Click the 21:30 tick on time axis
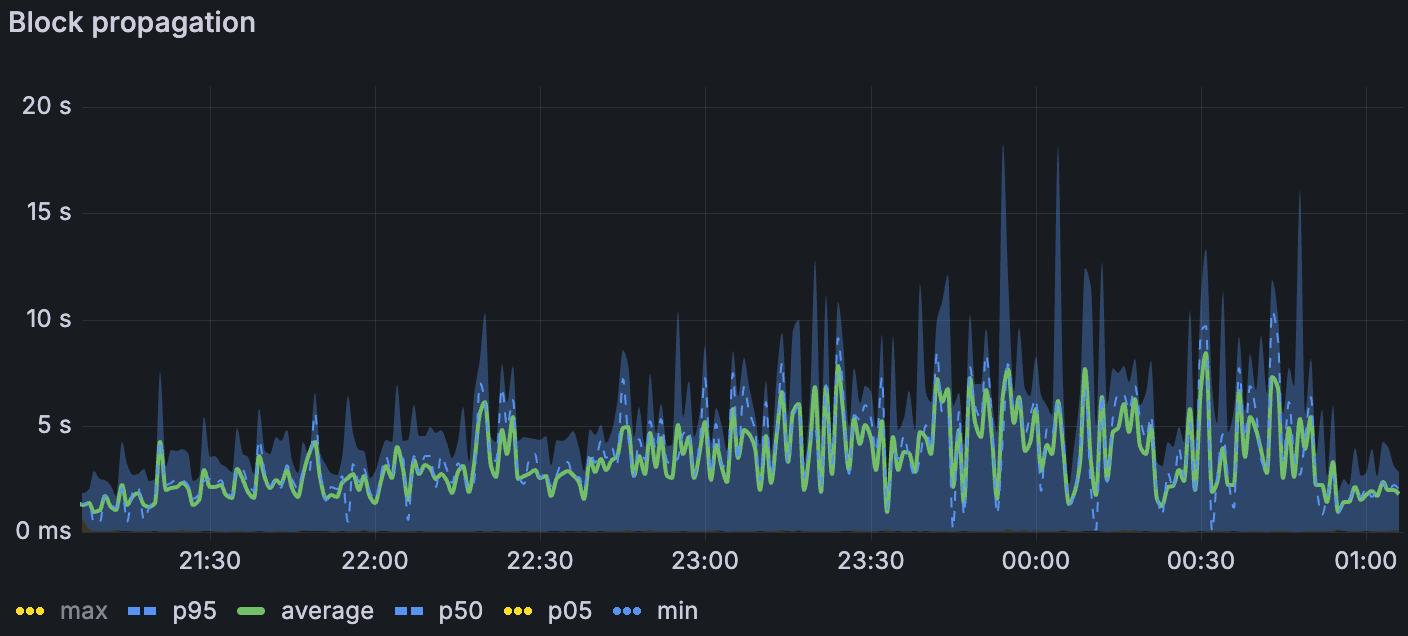 pos(209,561)
